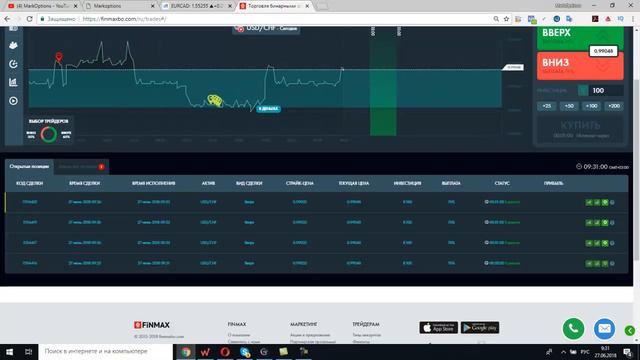Click third green action icon in second trade row
640x360 pixels.
[605, 223]
